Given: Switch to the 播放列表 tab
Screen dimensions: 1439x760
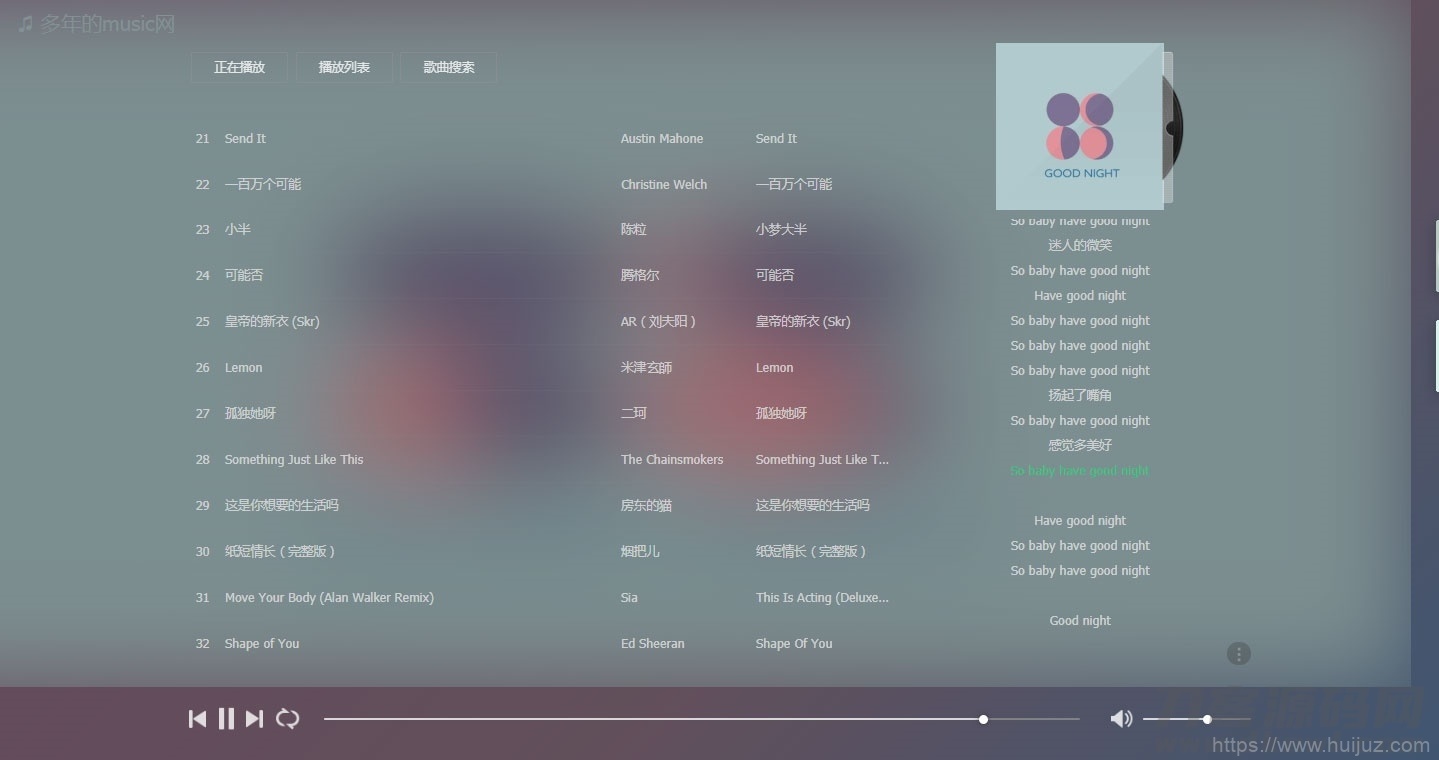Looking at the screenshot, I should [344, 67].
